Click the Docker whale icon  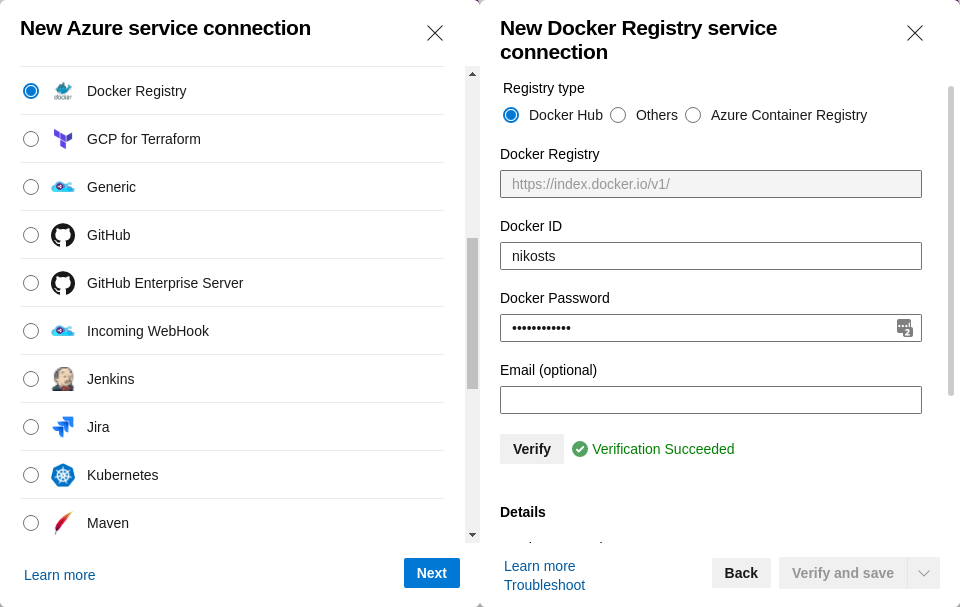(63, 91)
